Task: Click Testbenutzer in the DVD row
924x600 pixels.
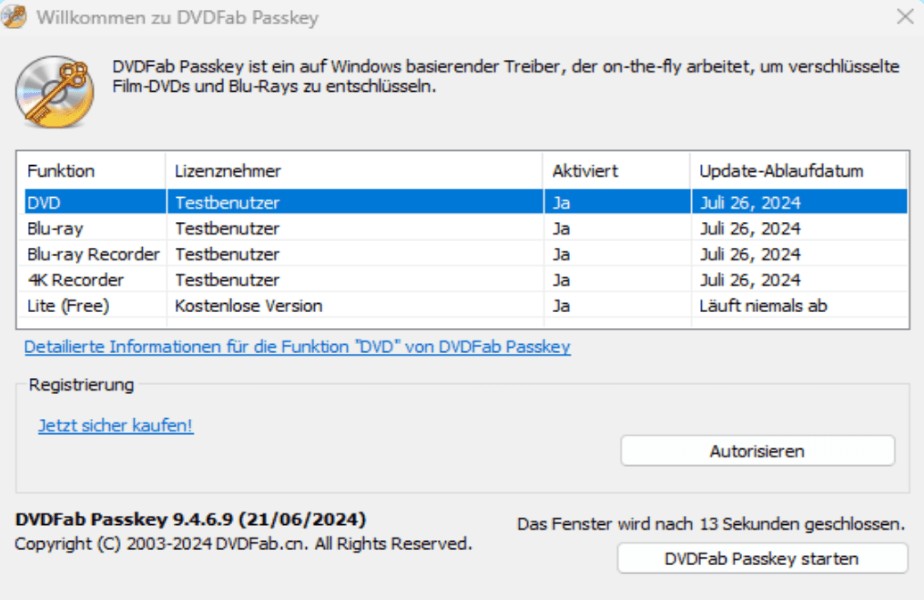Action: [227, 203]
